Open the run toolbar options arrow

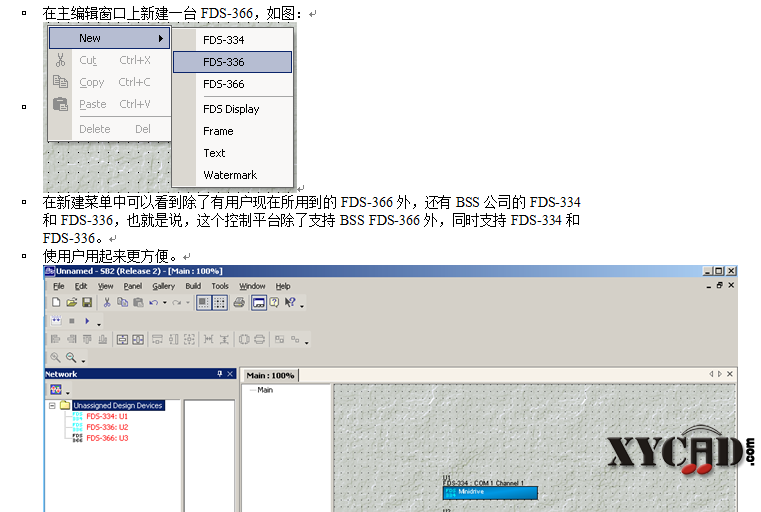99,324
